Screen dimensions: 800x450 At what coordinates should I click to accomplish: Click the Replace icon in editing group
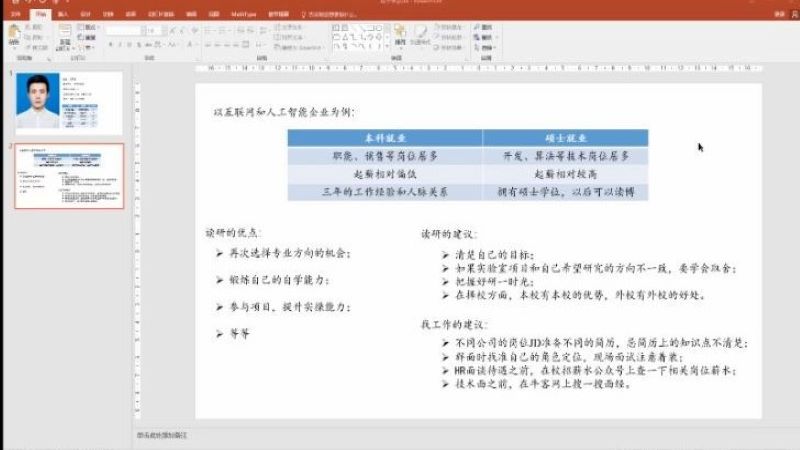coord(487,37)
